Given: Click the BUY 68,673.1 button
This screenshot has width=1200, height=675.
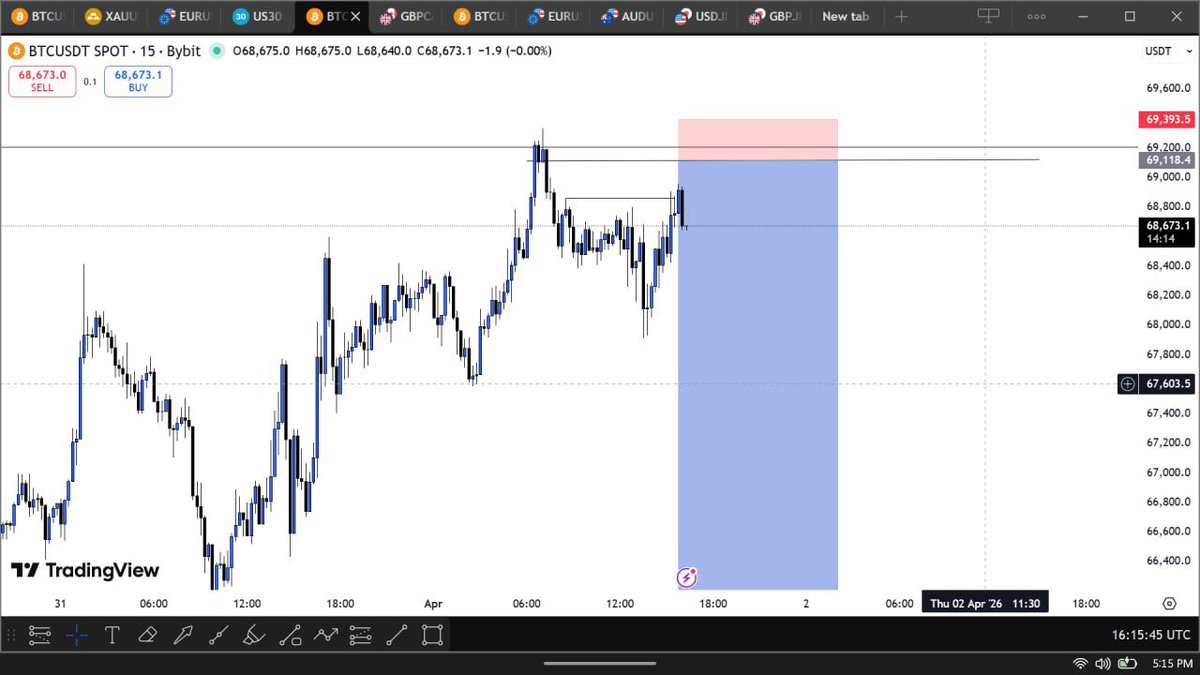Looking at the screenshot, I should (x=138, y=81).
